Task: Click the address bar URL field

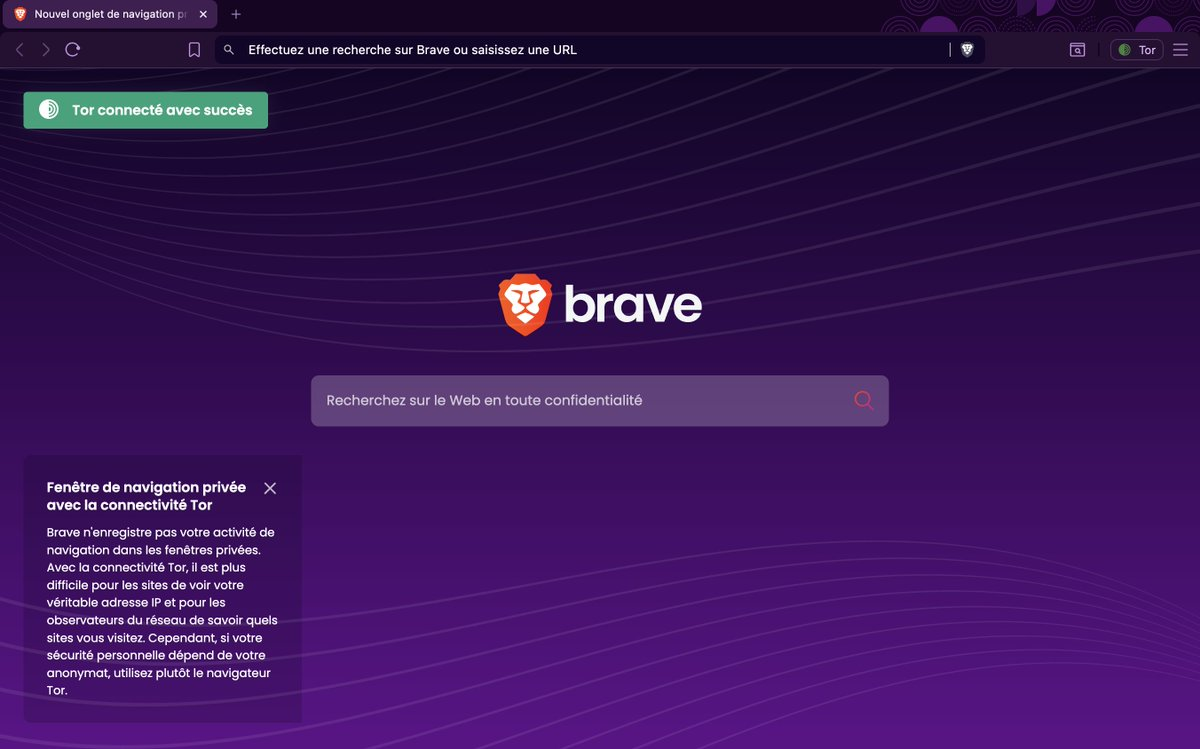Action: (x=590, y=50)
